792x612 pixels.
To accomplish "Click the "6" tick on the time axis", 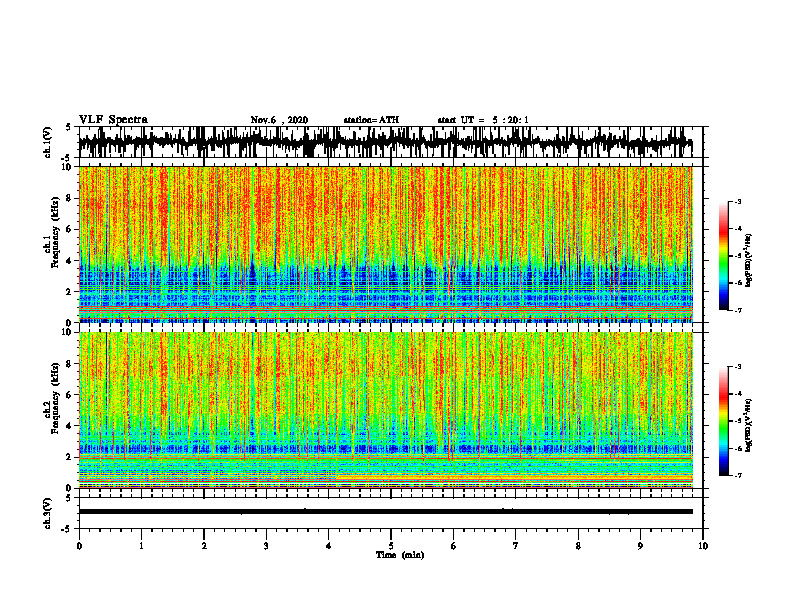I will point(453,546).
